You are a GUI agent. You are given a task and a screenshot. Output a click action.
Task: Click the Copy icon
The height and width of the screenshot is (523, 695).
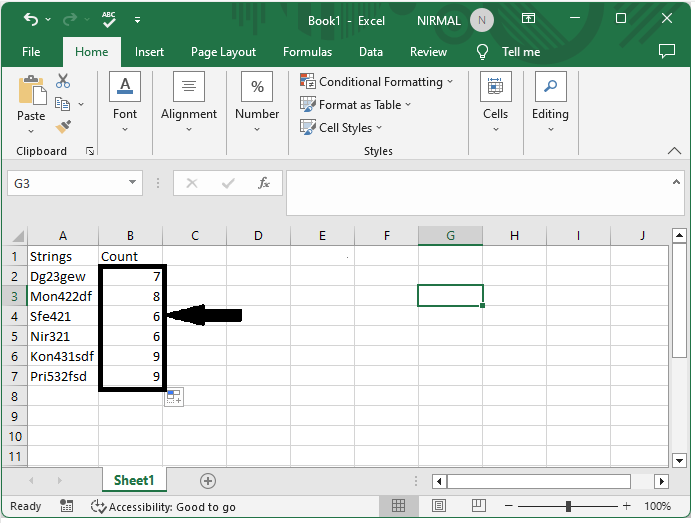coord(62,104)
